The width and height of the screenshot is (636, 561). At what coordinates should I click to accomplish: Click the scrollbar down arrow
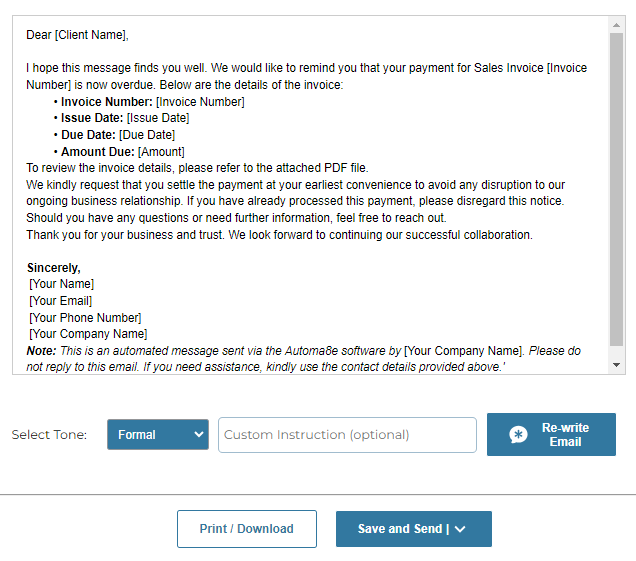(617, 365)
